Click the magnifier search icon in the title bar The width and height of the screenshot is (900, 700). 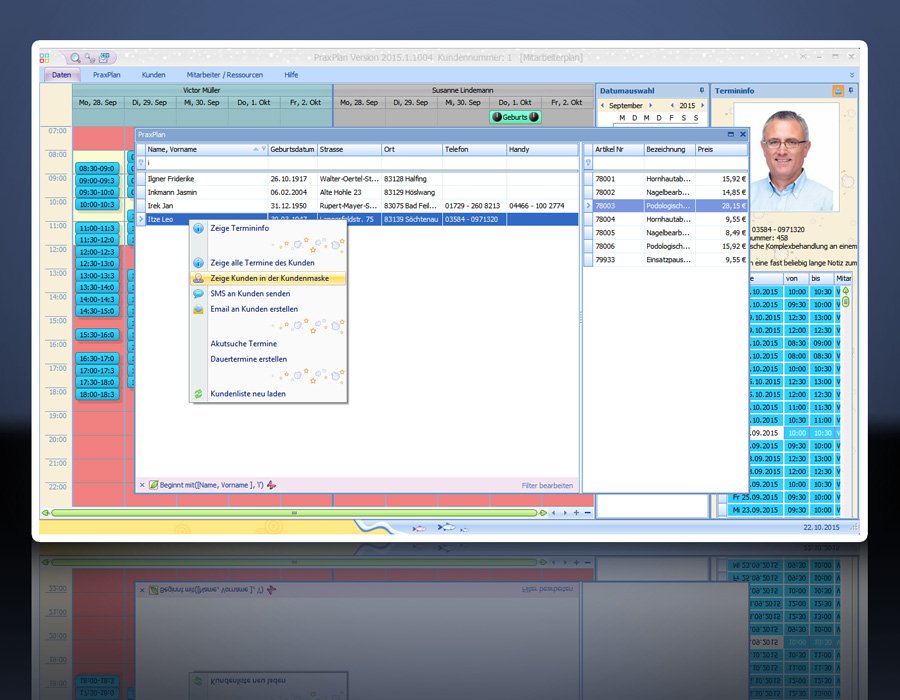point(75,57)
